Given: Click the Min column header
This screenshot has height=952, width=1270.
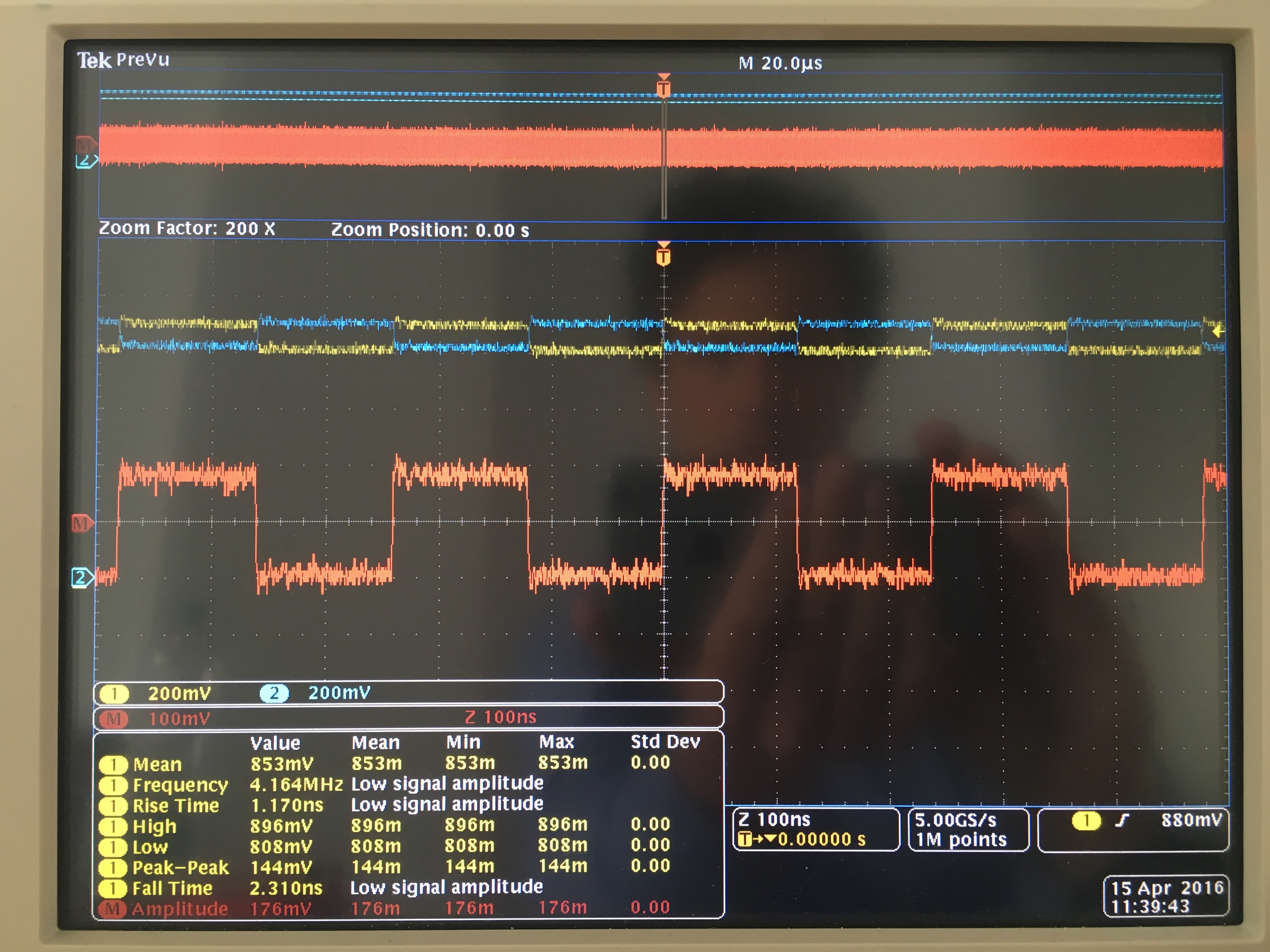Looking at the screenshot, I should tap(463, 742).
